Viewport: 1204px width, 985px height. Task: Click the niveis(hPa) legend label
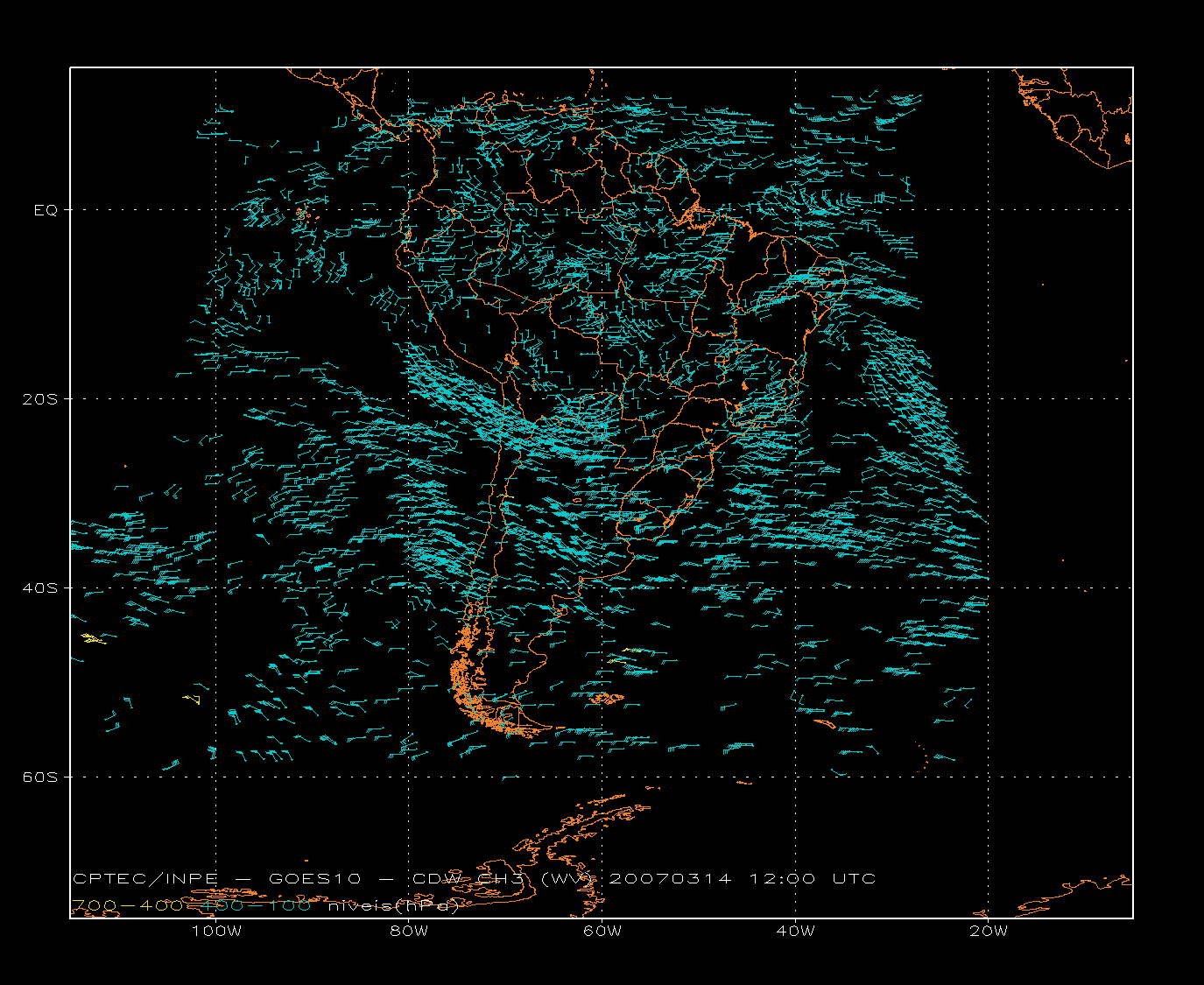(394, 906)
